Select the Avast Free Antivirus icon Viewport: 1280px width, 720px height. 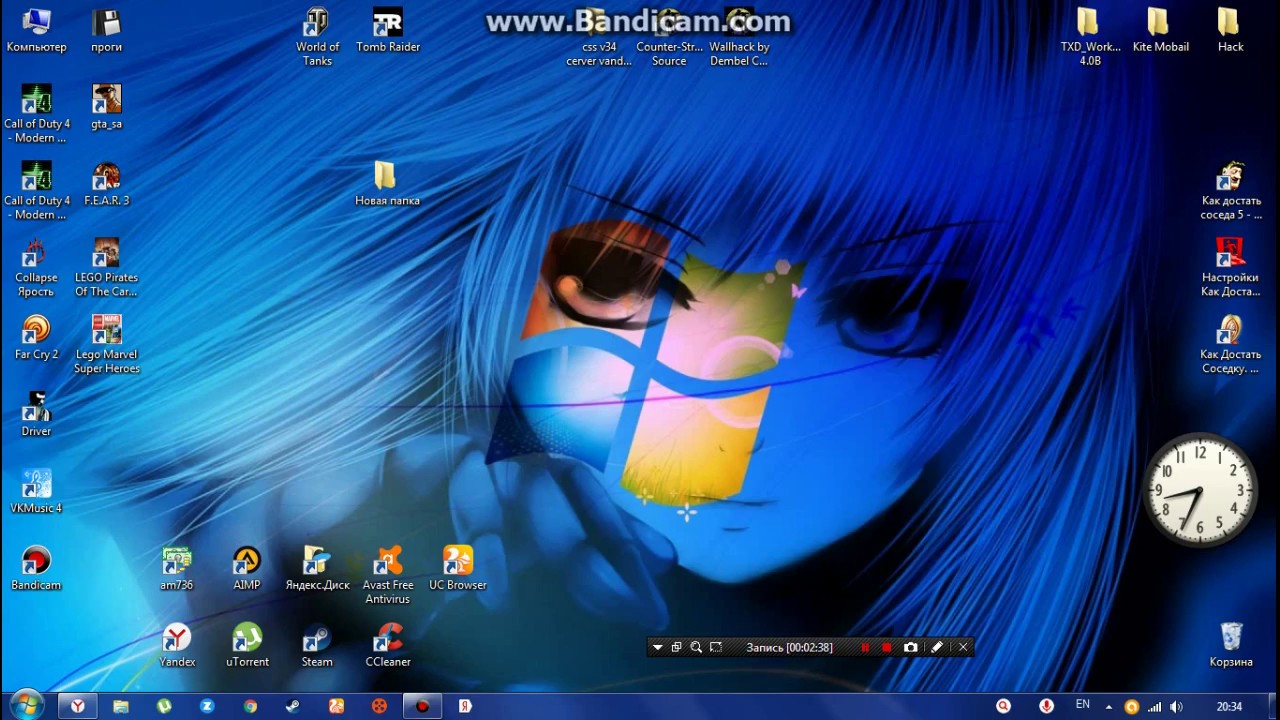point(388,575)
